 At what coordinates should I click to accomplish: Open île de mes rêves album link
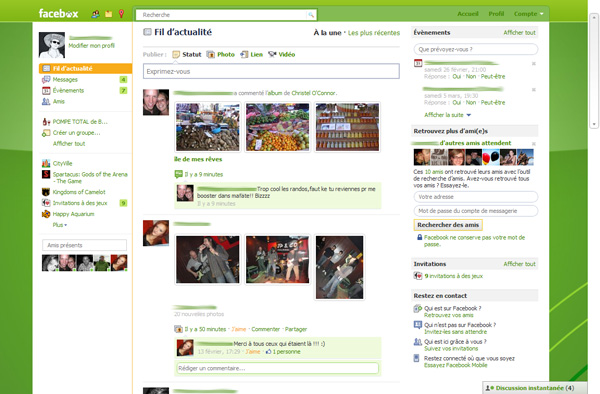pos(198,159)
